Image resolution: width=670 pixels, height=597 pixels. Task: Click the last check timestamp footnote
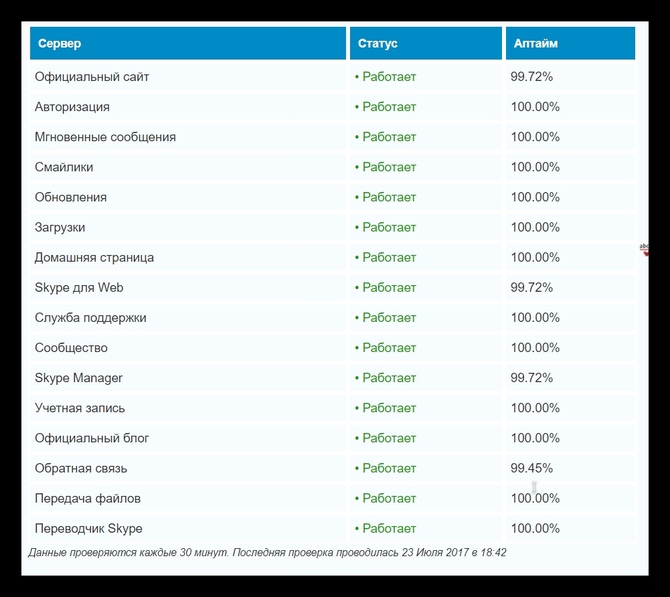tap(267, 553)
